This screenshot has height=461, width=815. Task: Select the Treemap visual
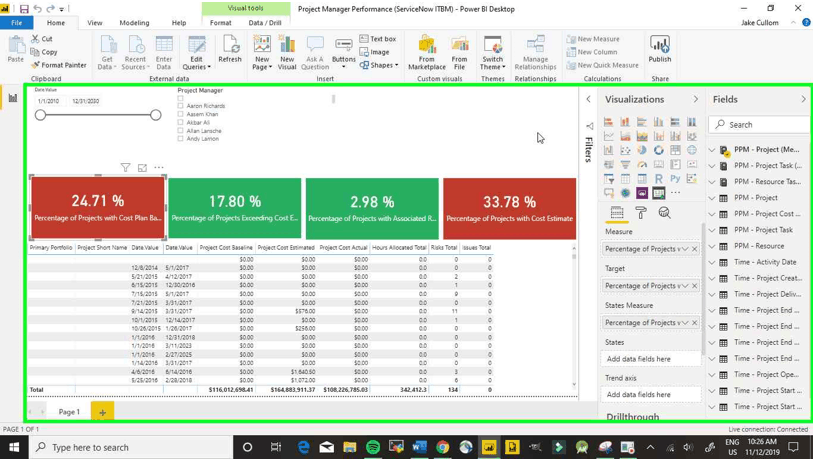[x=675, y=150]
